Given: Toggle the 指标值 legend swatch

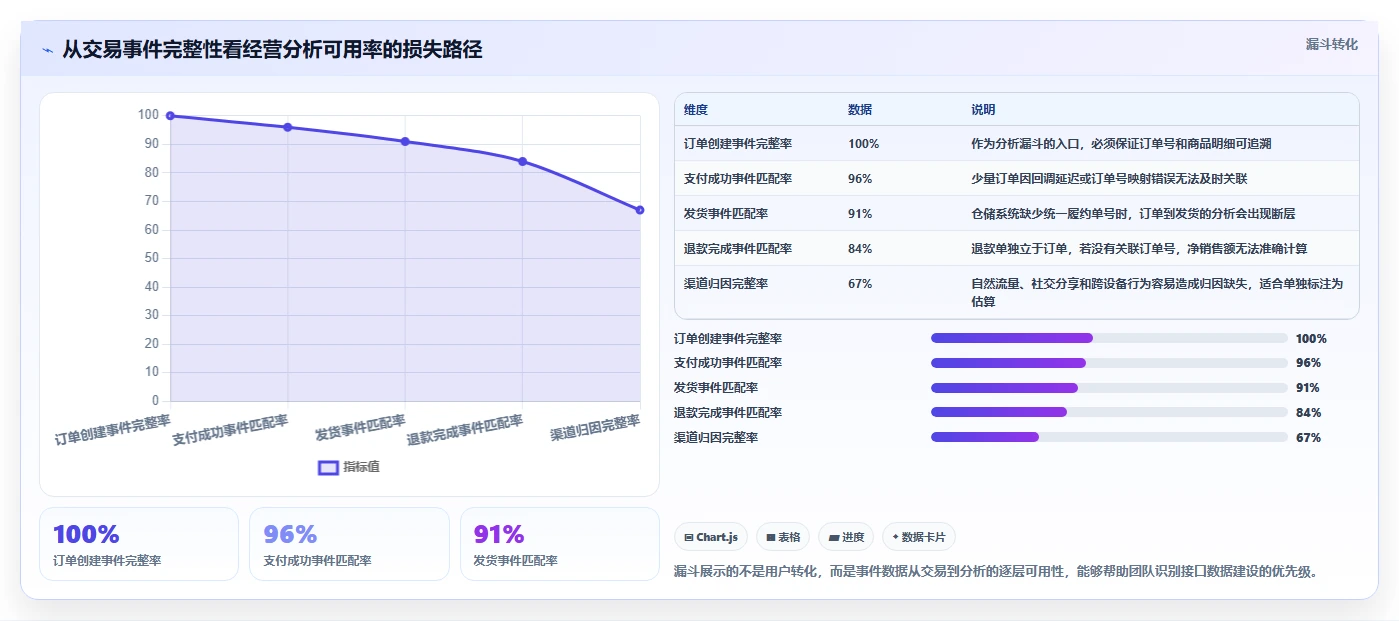Looking at the screenshot, I should [328, 467].
